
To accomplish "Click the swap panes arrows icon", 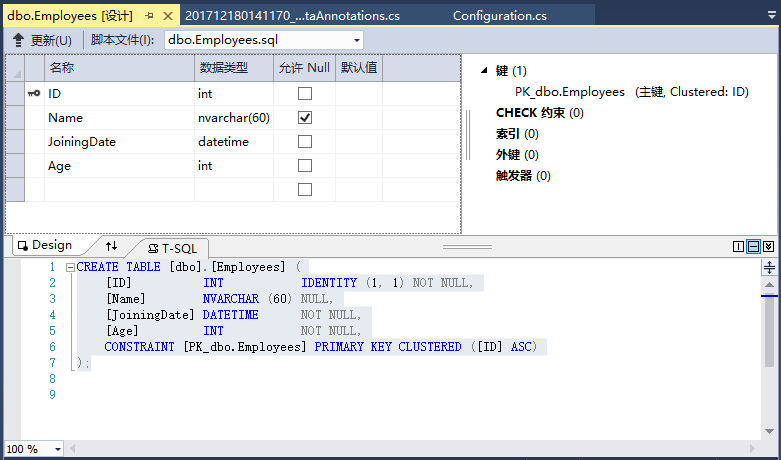I will click(x=111, y=246).
